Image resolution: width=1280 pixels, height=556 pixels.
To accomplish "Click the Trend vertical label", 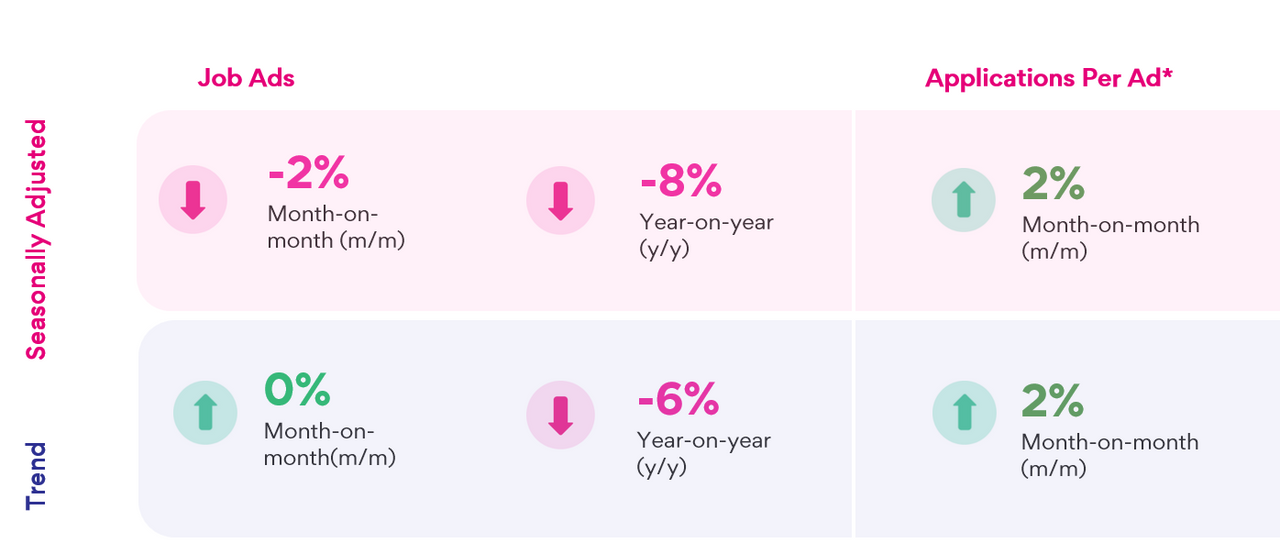I will pyautogui.click(x=36, y=475).
